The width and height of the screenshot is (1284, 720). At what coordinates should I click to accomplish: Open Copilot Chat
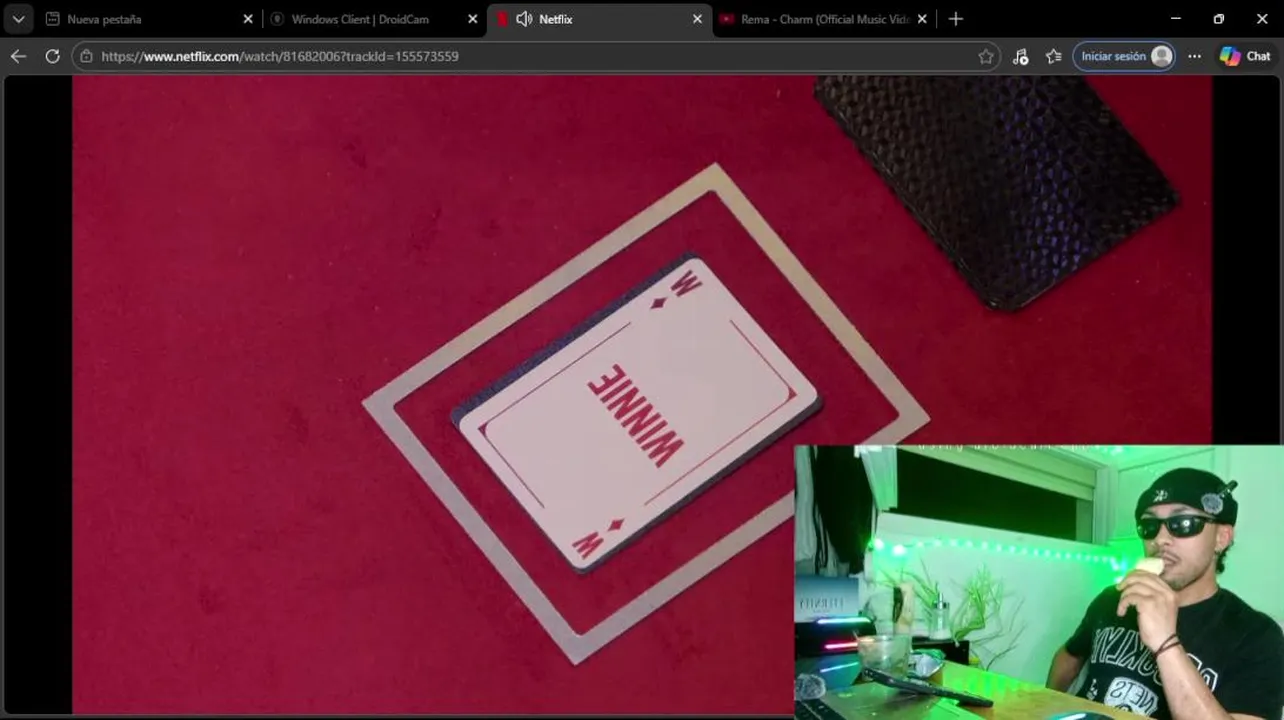(x=1245, y=56)
